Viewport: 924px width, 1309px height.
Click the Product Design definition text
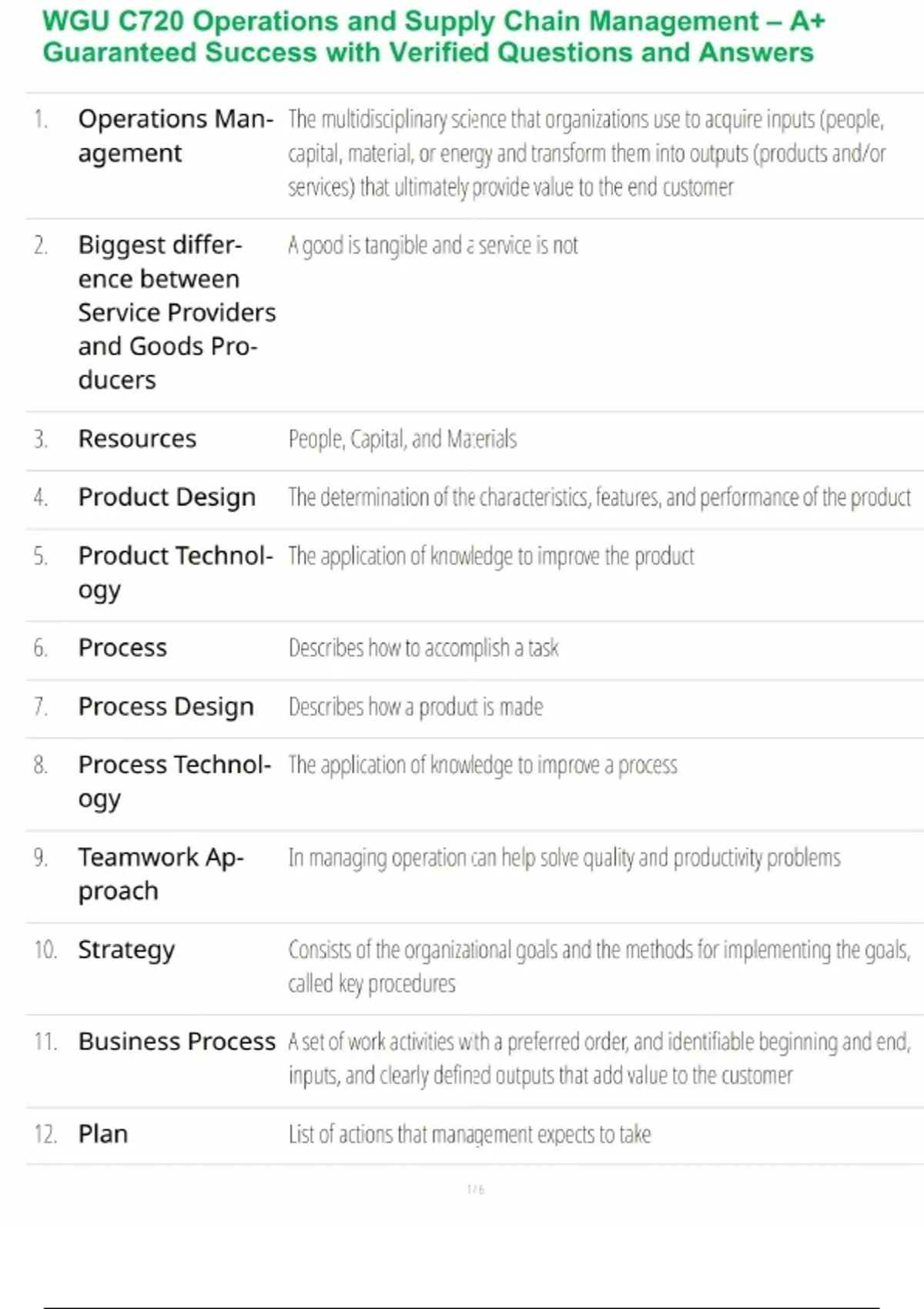(599, 497)
